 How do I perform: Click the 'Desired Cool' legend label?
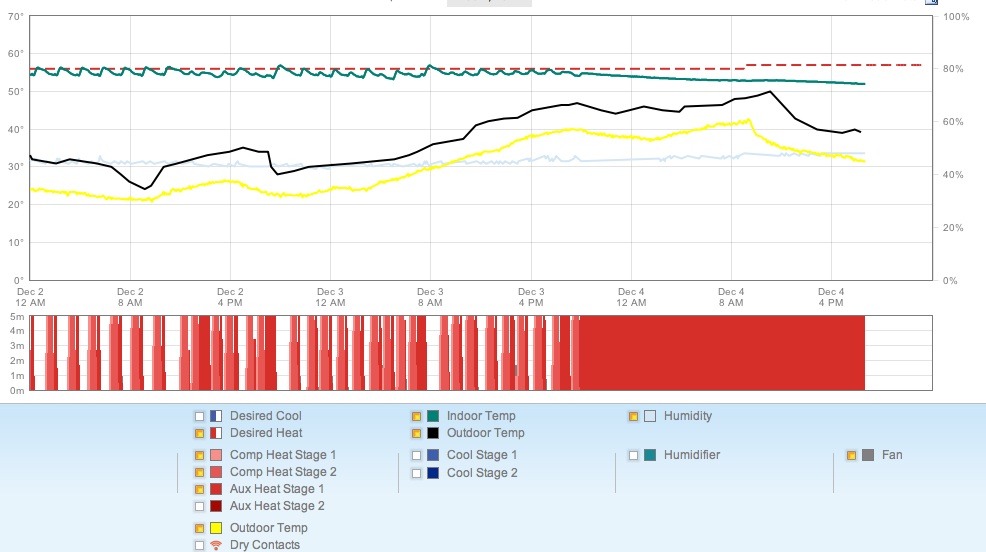click(265, 416)
